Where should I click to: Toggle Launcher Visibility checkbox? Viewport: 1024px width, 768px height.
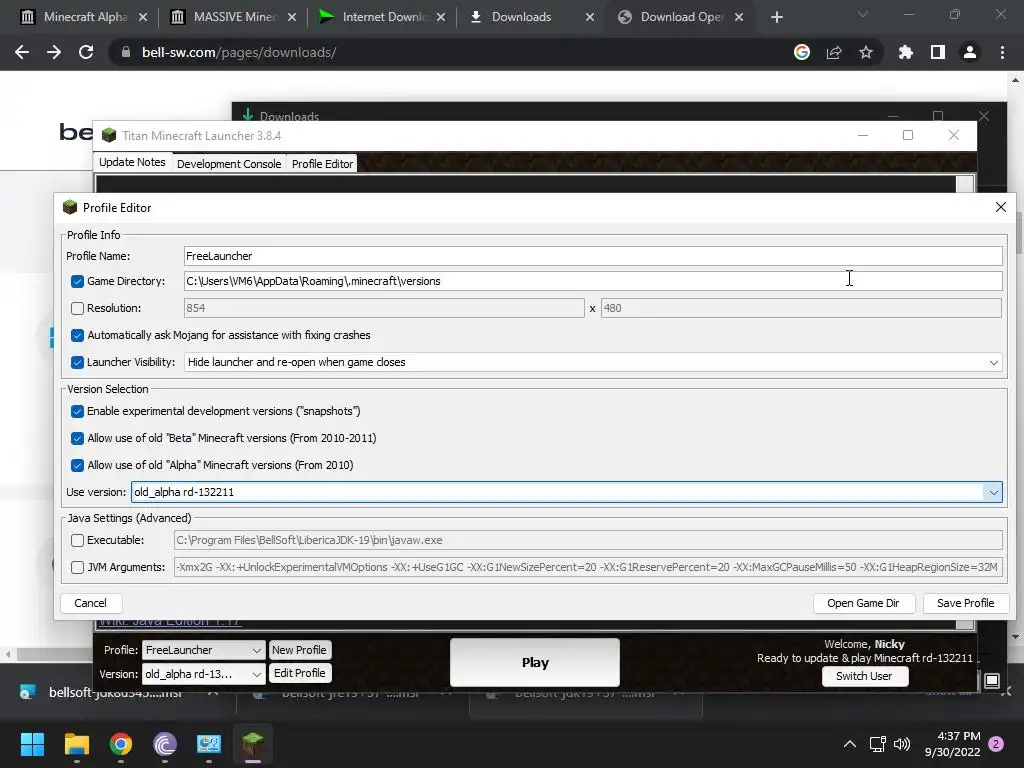point(77,362)
